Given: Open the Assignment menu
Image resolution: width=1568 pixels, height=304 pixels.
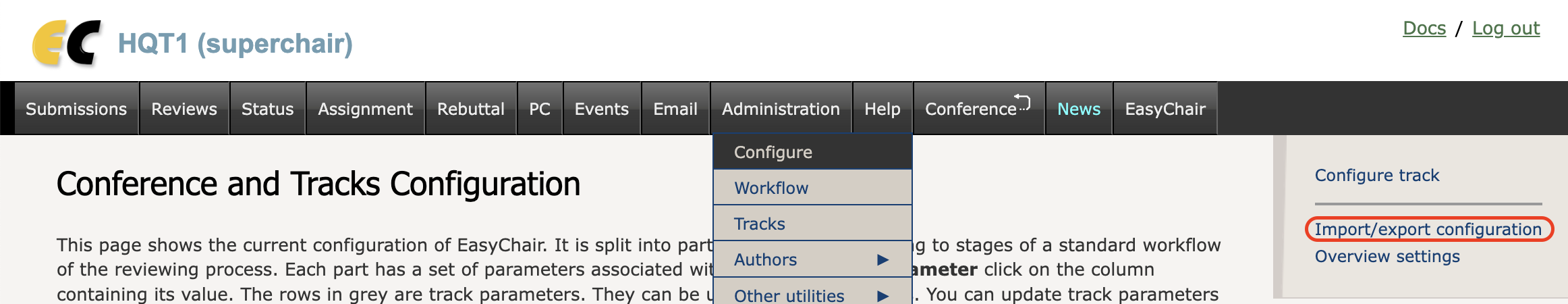Looking at the screenshot, I should pyautogui.click(x=365, y=109).
